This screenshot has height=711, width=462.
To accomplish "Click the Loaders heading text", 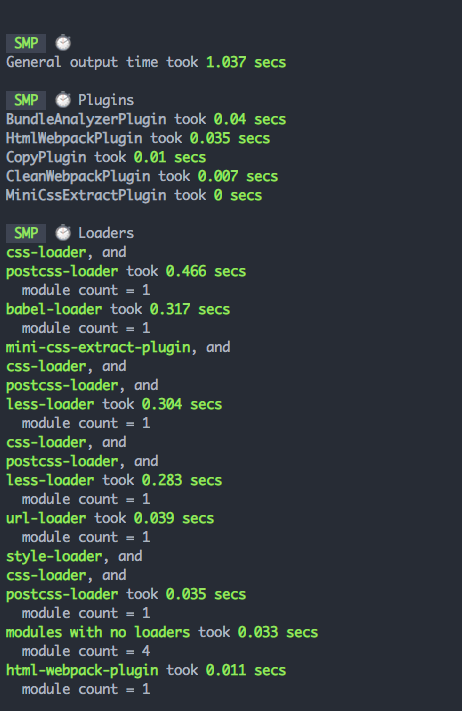I will [106, 233].
